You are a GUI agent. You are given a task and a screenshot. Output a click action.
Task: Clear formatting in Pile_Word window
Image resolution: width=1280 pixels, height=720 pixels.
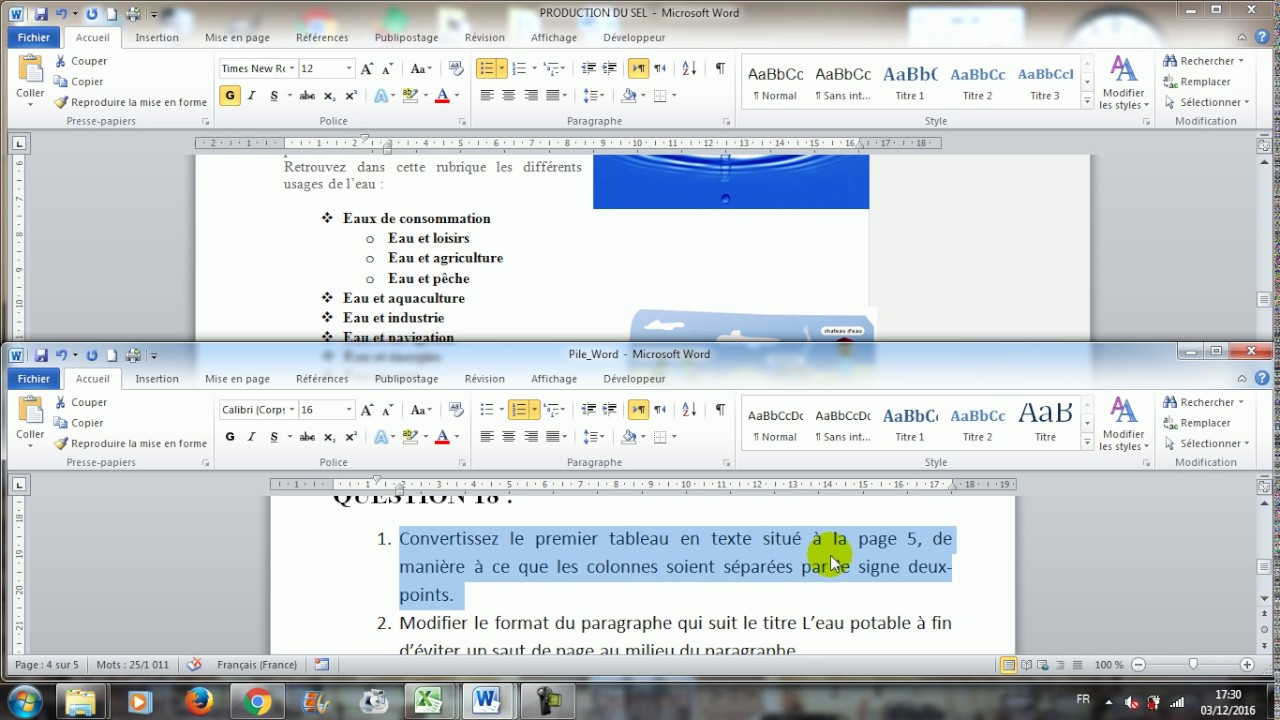456,409
